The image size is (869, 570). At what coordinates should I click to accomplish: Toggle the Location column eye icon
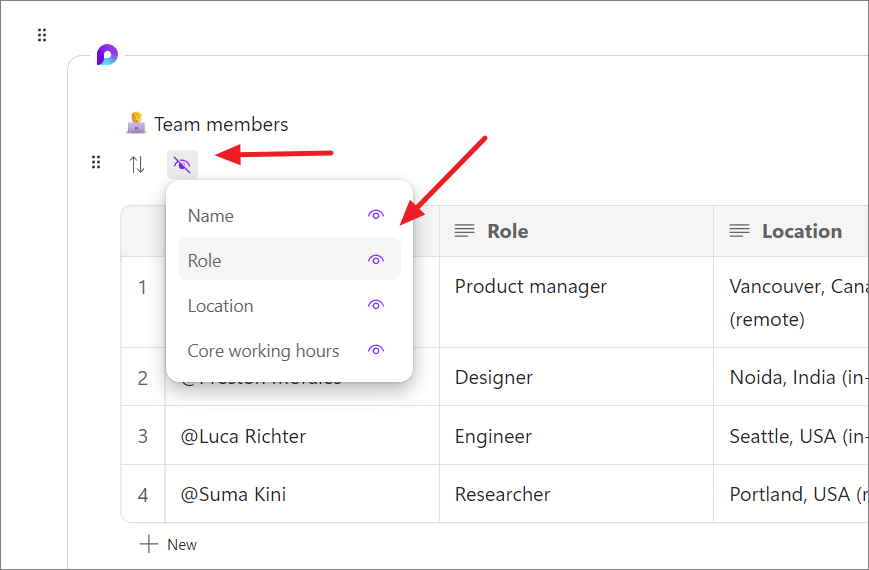point(376,305)
